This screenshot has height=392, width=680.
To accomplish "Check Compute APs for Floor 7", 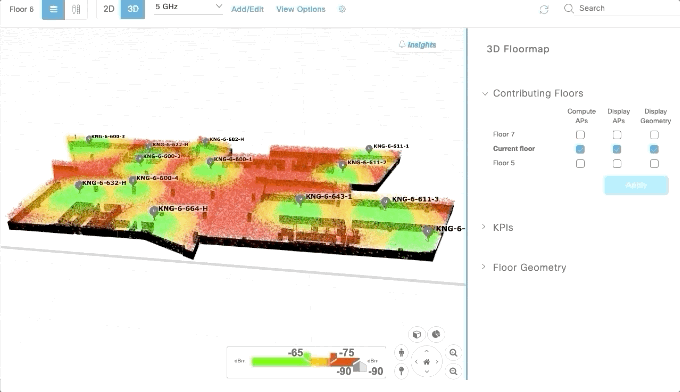I will pos(580,135).
